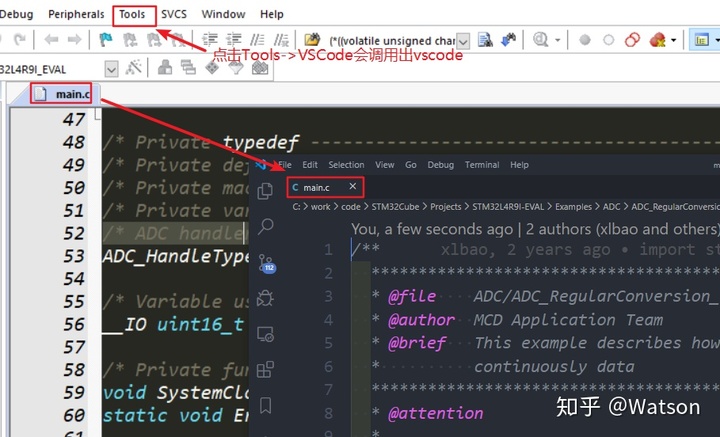This screenshot has height=437, width=720.
Task: Open dropdown arrow beside kill breakpoints icon
Action: click(673, 40)
